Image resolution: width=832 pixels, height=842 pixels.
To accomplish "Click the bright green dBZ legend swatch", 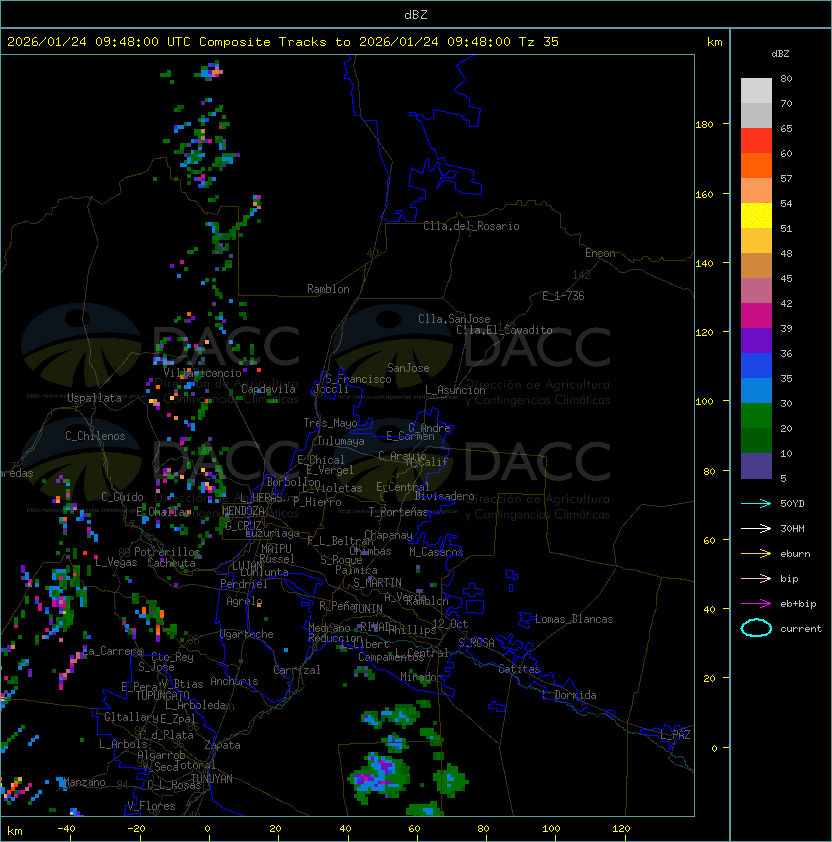I will point(756,416).
